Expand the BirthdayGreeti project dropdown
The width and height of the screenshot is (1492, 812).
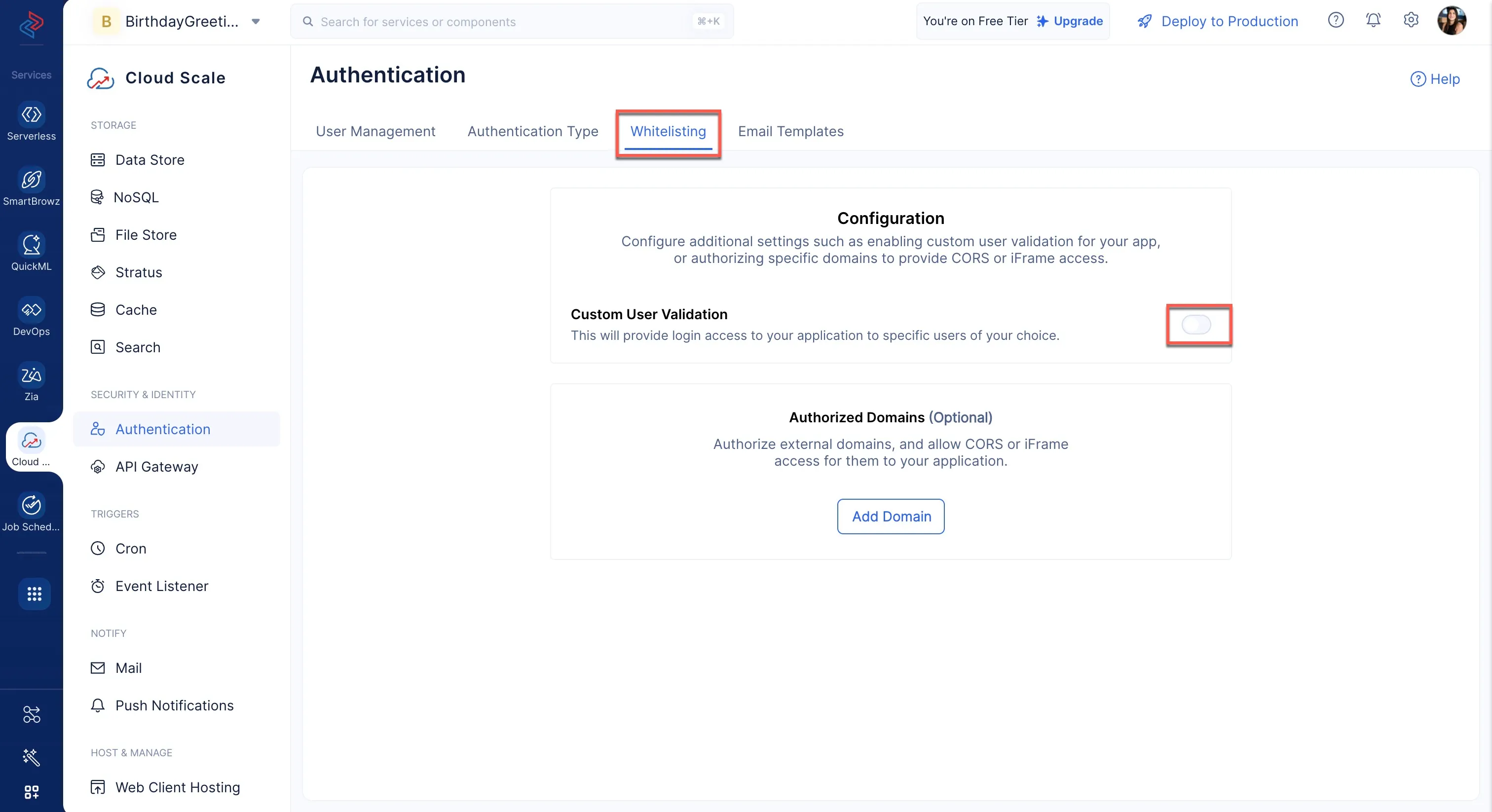256,22
